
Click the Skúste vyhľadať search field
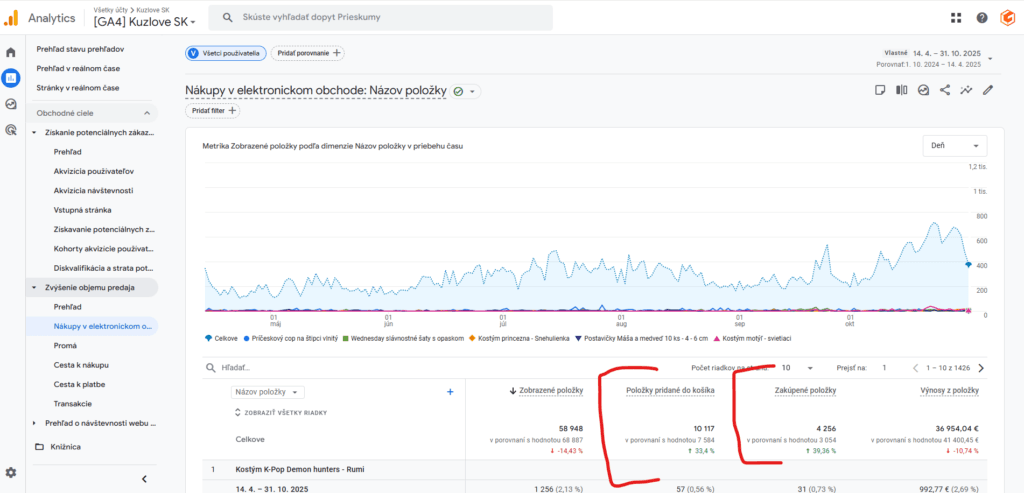coord(380,18)
